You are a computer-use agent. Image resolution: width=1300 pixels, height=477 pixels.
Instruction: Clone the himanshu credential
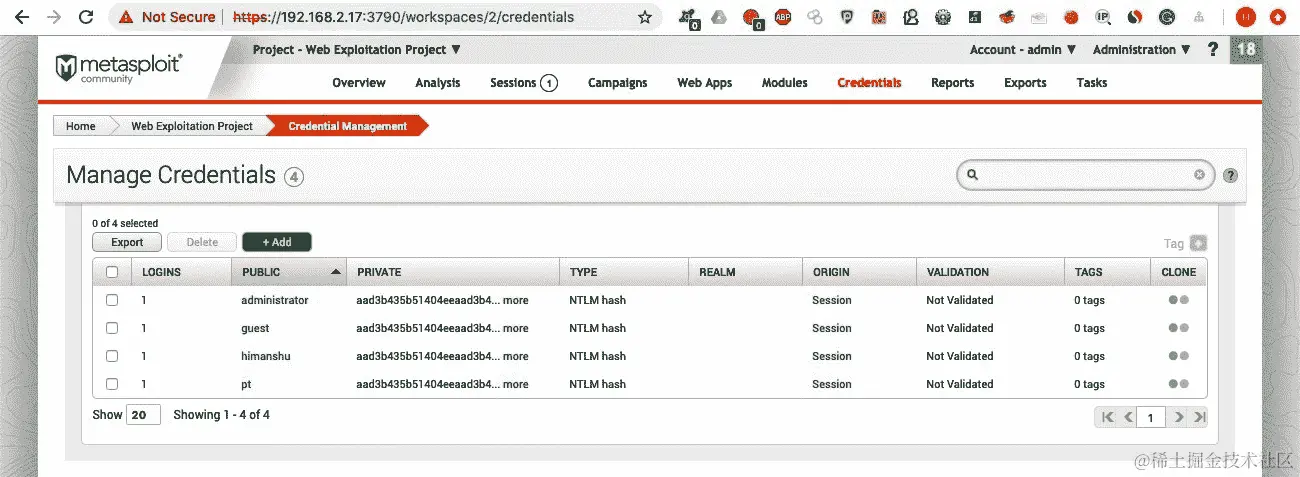tap(1178, 356)
